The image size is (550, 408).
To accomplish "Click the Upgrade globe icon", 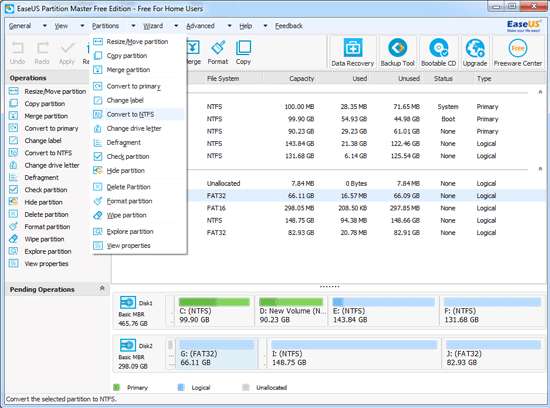I will (x=475, y=48).
